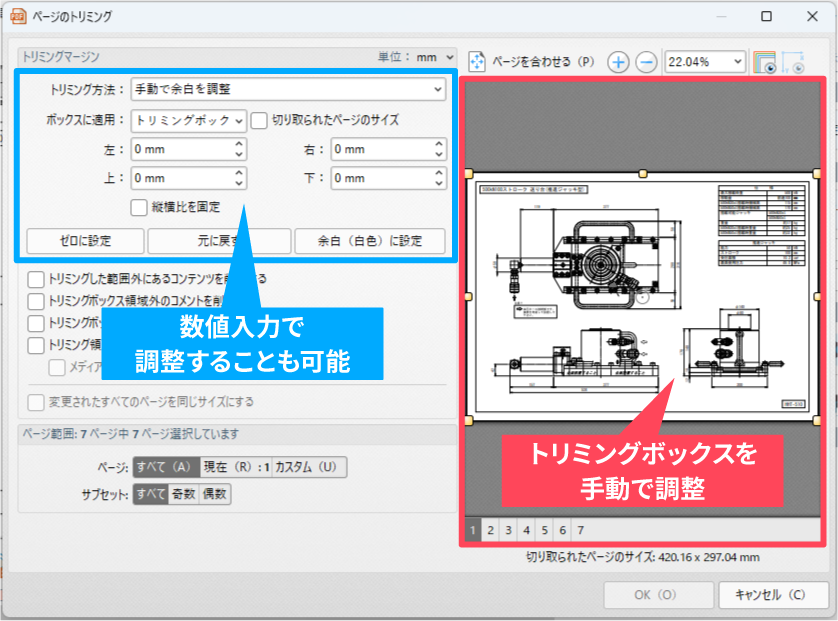The image size is (838, 621).
Task: Check 縦横比を固定 to lock aspect ratio
Action: click(x=139, y=207)
